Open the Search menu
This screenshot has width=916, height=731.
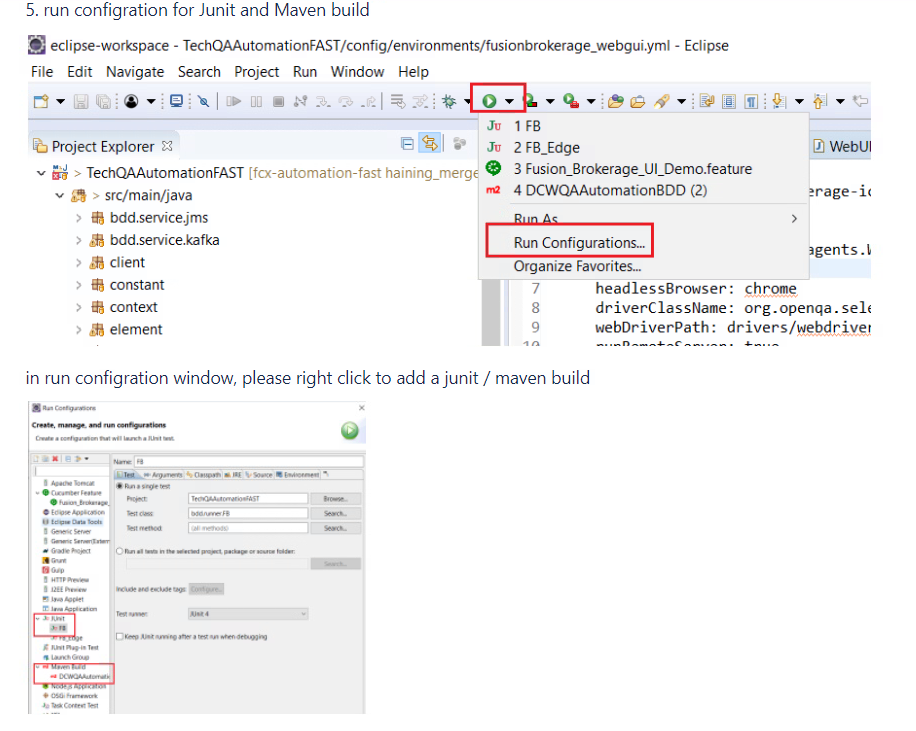(x=199, y=72)
